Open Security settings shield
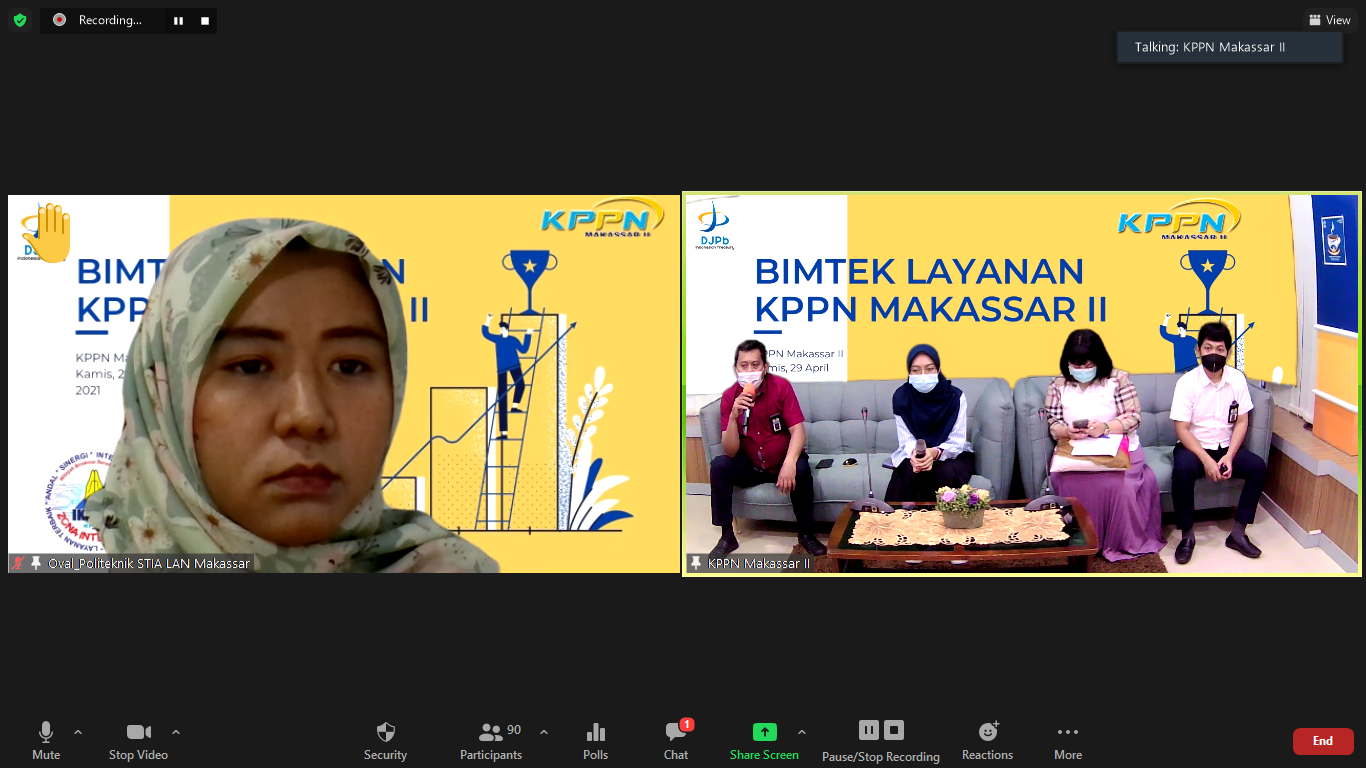The image size is (1366, 768). [x=386, y=741]
